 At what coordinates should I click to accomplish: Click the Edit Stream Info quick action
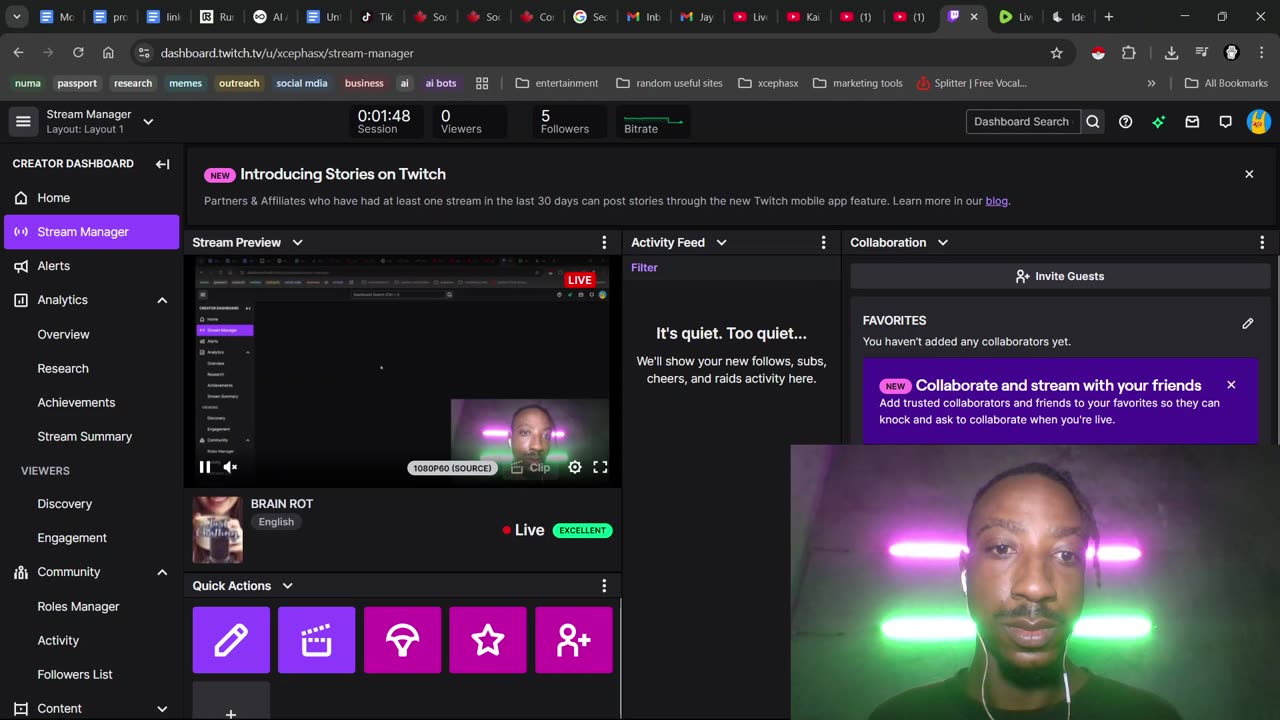[x=231, y=640]
